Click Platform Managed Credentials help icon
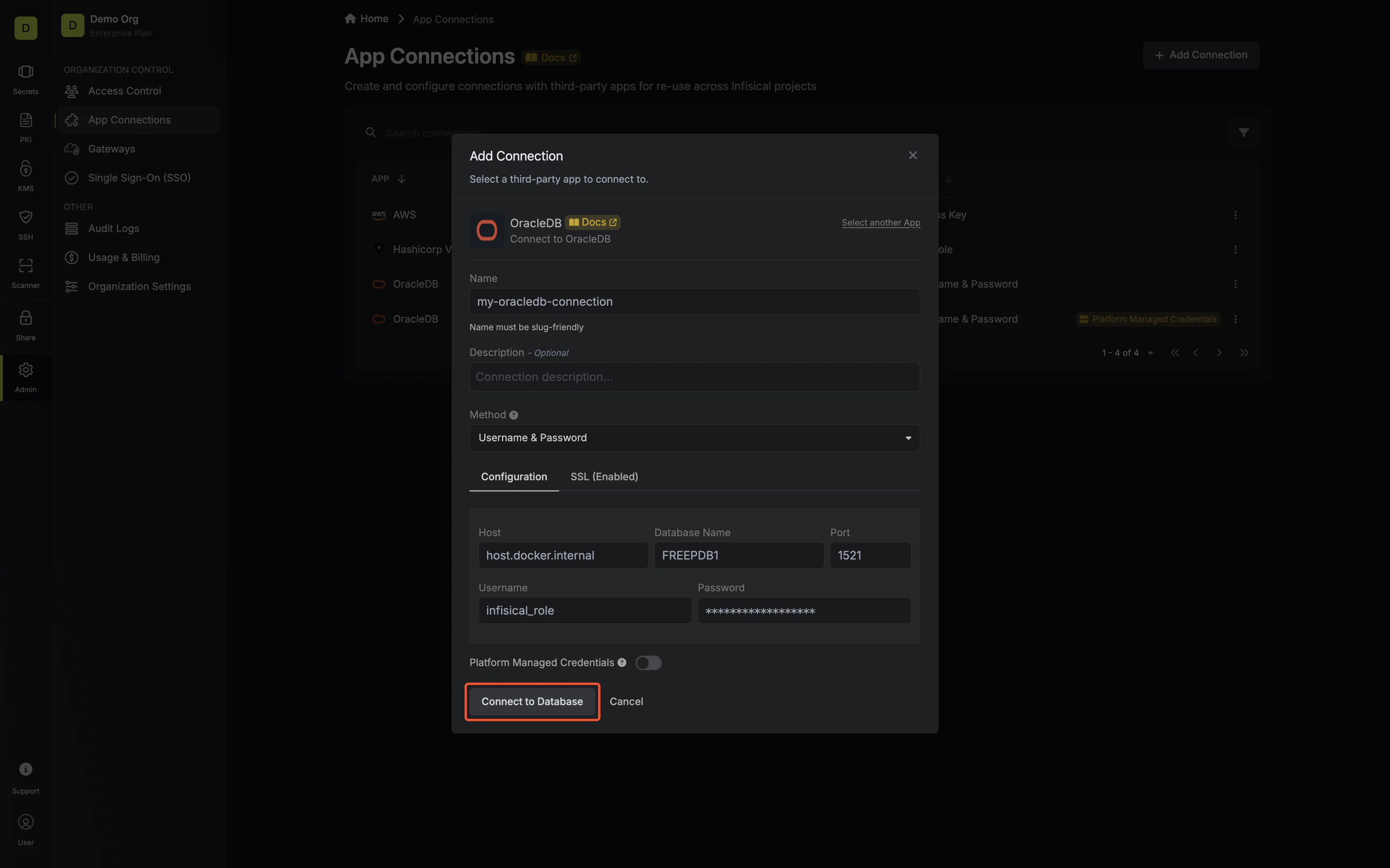 click(621, 662)
